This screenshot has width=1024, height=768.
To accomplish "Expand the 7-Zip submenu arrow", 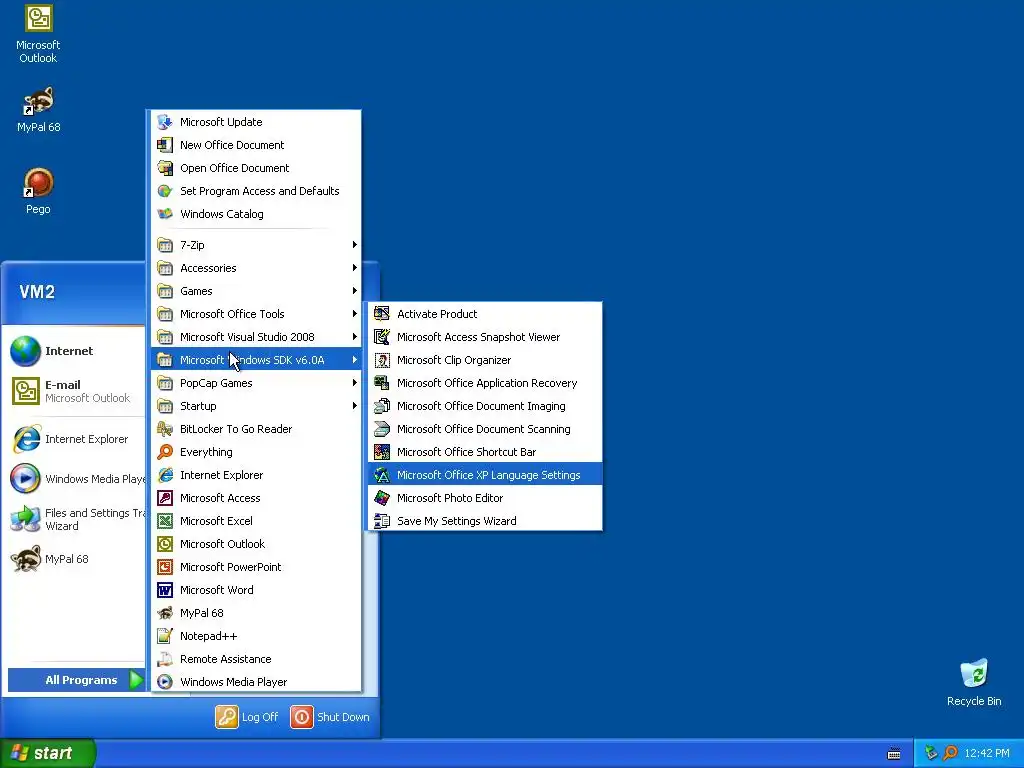I will pyautogui.click(x=355, y=245).
